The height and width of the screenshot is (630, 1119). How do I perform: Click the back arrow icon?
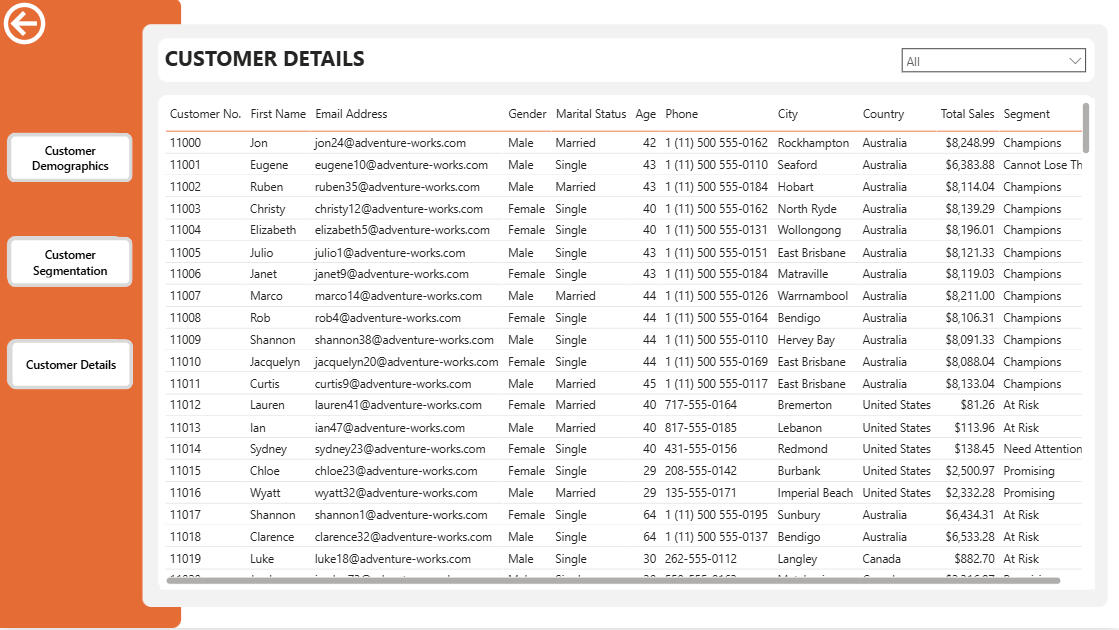tap(25, 24)
